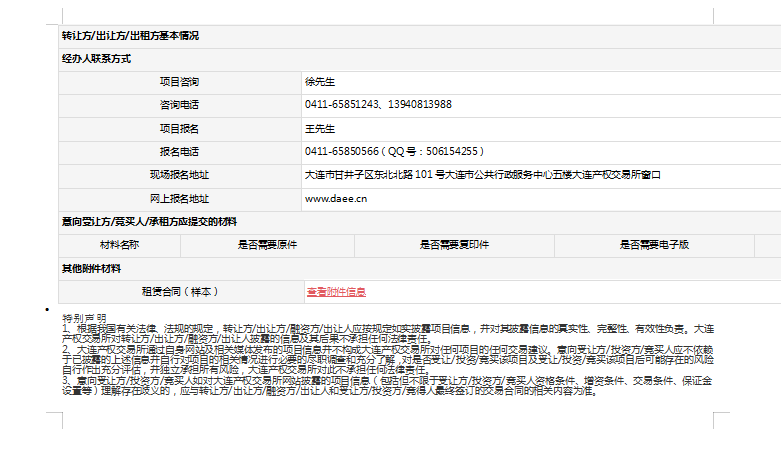Screen dimensions: 781x450
Task: Click the 特别声明 heading text
Action: click(x=82, y=317)
